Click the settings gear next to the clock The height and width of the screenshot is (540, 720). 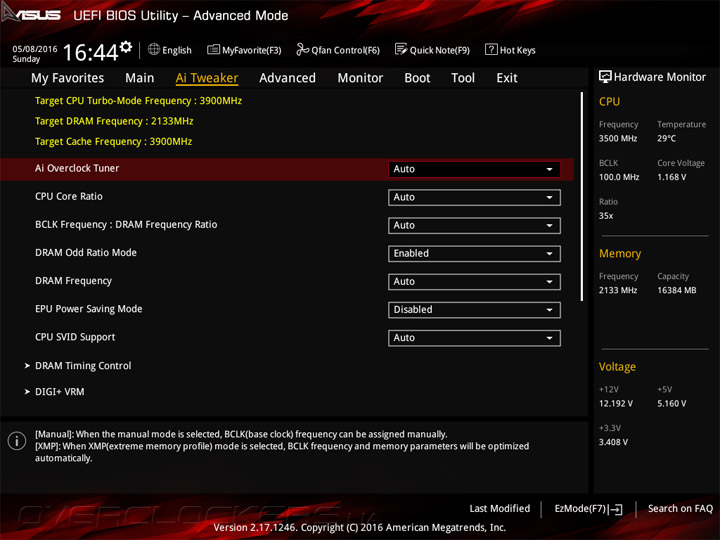(126, 46)
